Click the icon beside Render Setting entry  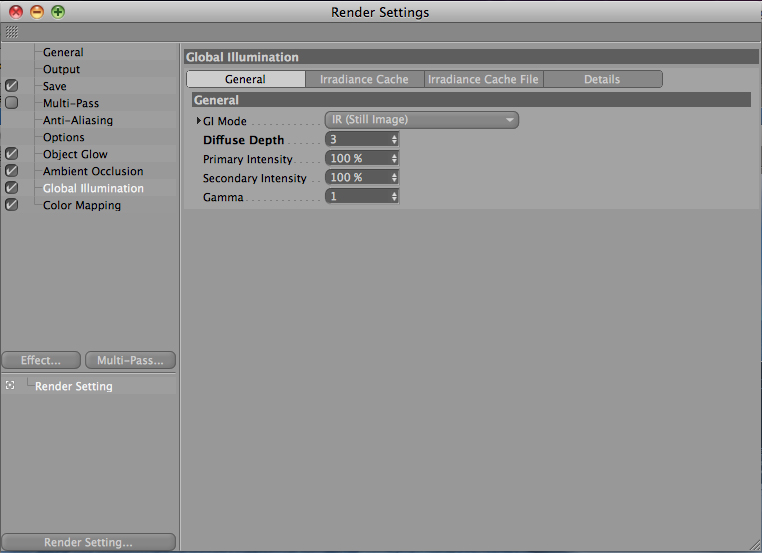point(10,385)
